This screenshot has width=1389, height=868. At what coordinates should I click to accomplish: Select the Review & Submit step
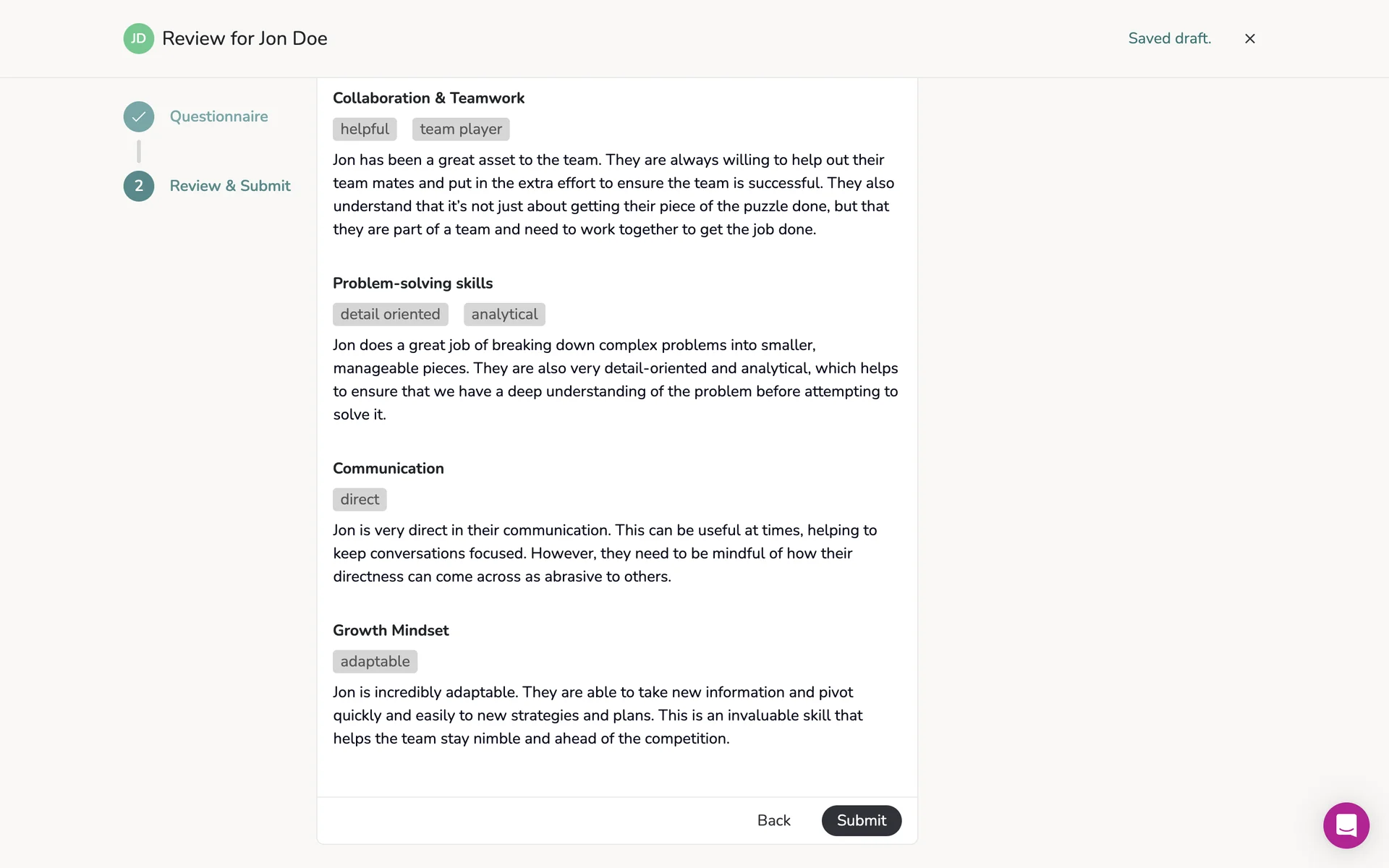(x=230, y=186)
